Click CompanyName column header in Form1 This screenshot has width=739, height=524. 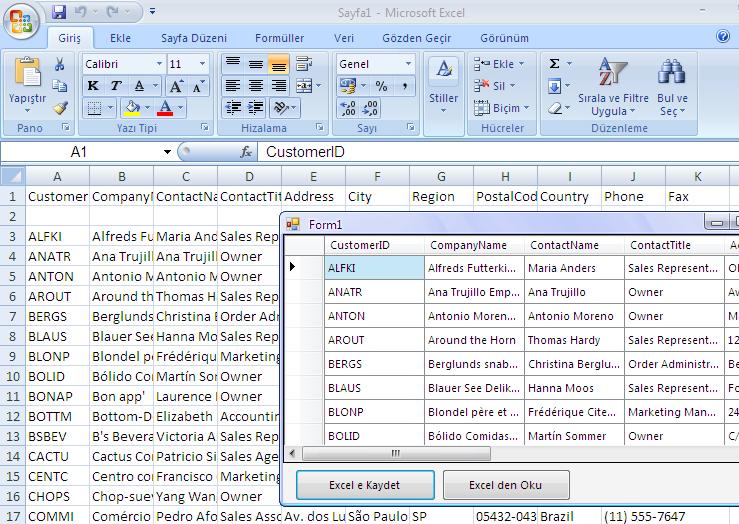[x=474, y=245]
